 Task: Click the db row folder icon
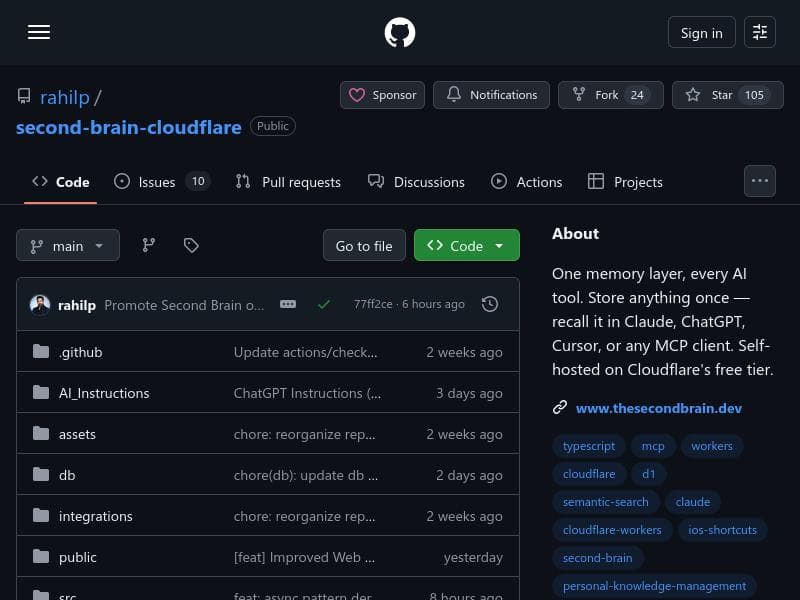pyautogui.click(x=41, y=474)
